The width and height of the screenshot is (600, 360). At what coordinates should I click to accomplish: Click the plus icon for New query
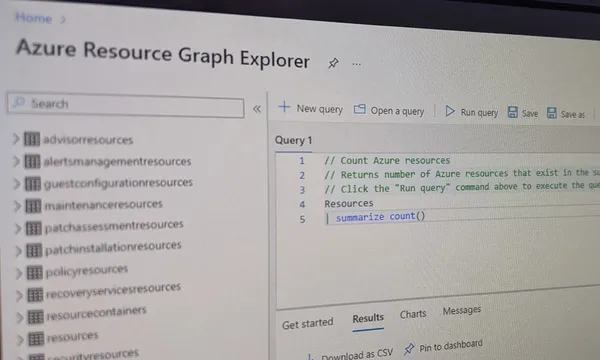[x=284, y=107]
